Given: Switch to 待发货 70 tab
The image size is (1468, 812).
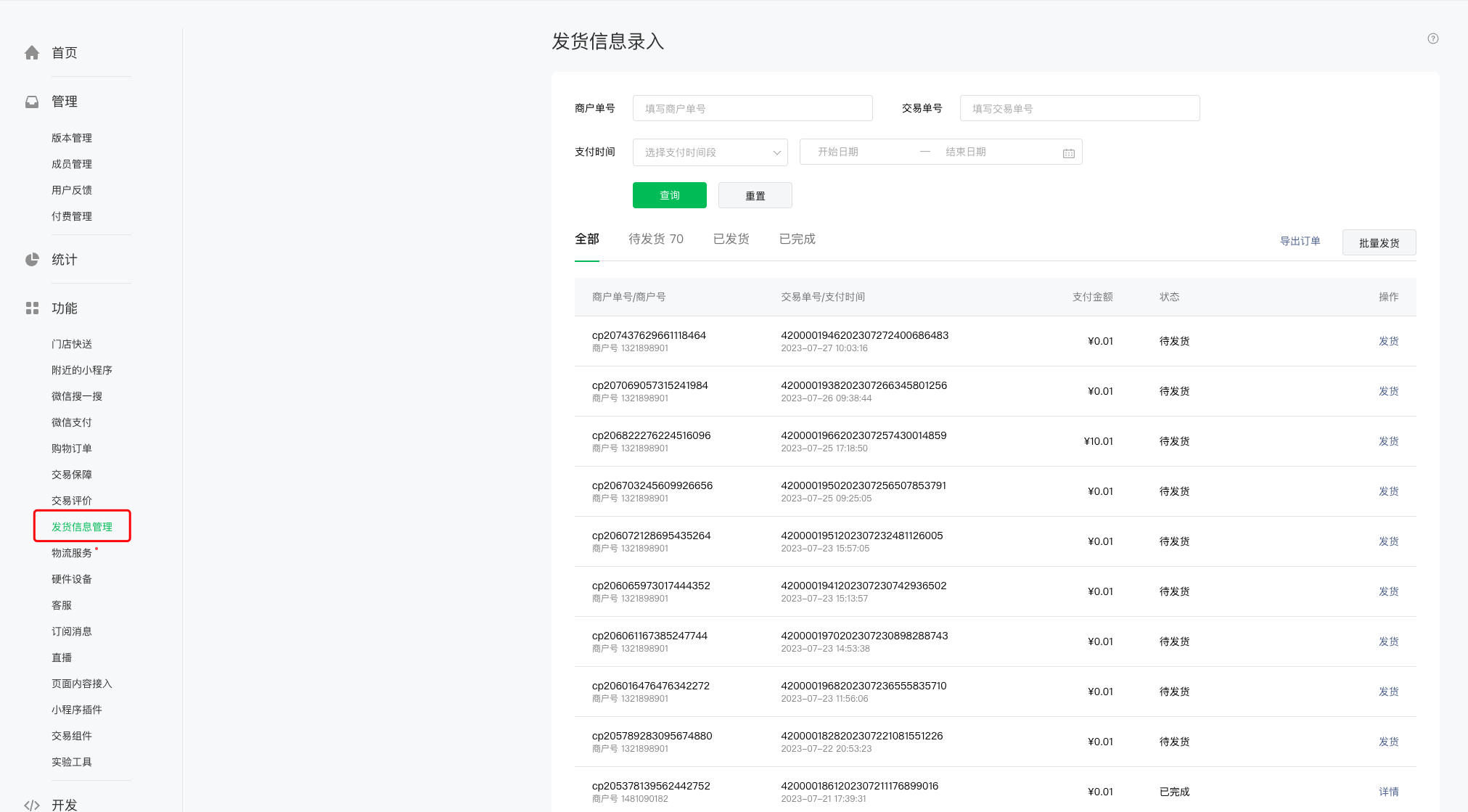Looking at the screenshot, I should (x=655, y=239).
